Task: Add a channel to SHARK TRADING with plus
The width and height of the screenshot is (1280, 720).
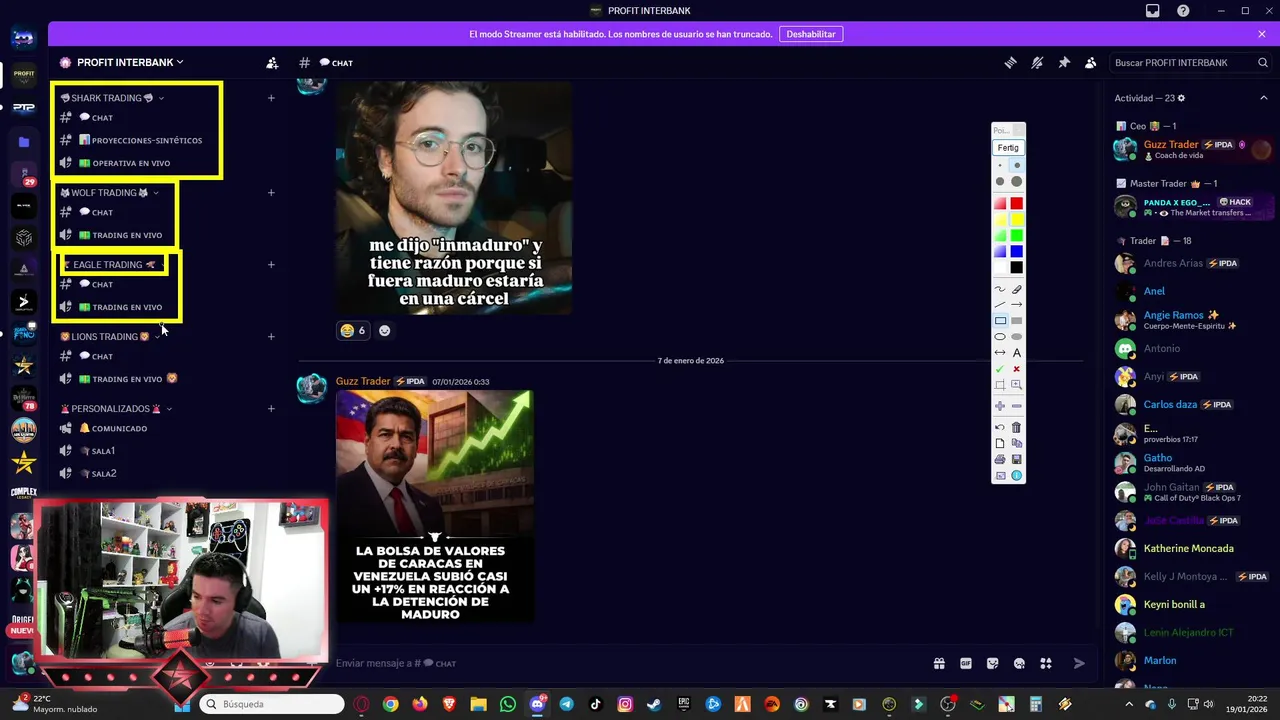Action: [x=271, y=98]
